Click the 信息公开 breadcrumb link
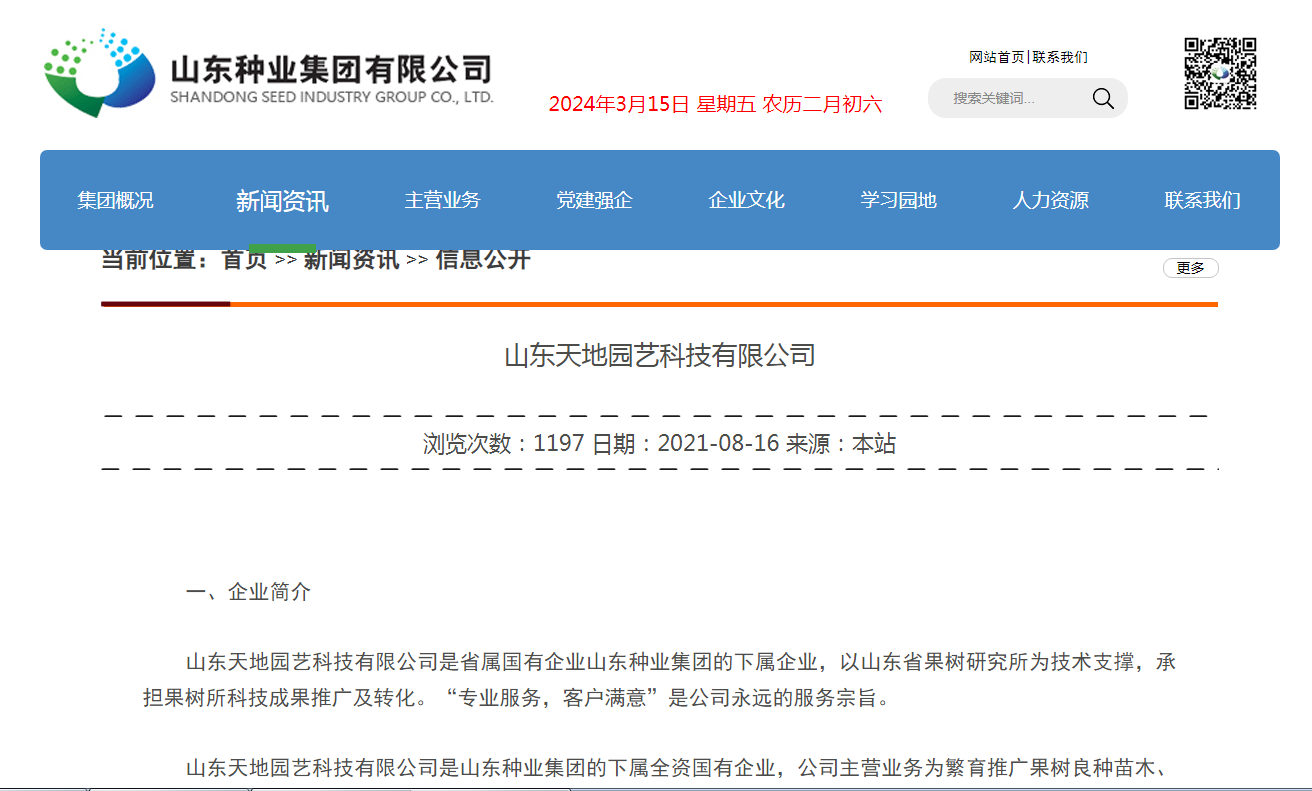The width and height of the screenshot is (1312, 791). pos(483,260)
